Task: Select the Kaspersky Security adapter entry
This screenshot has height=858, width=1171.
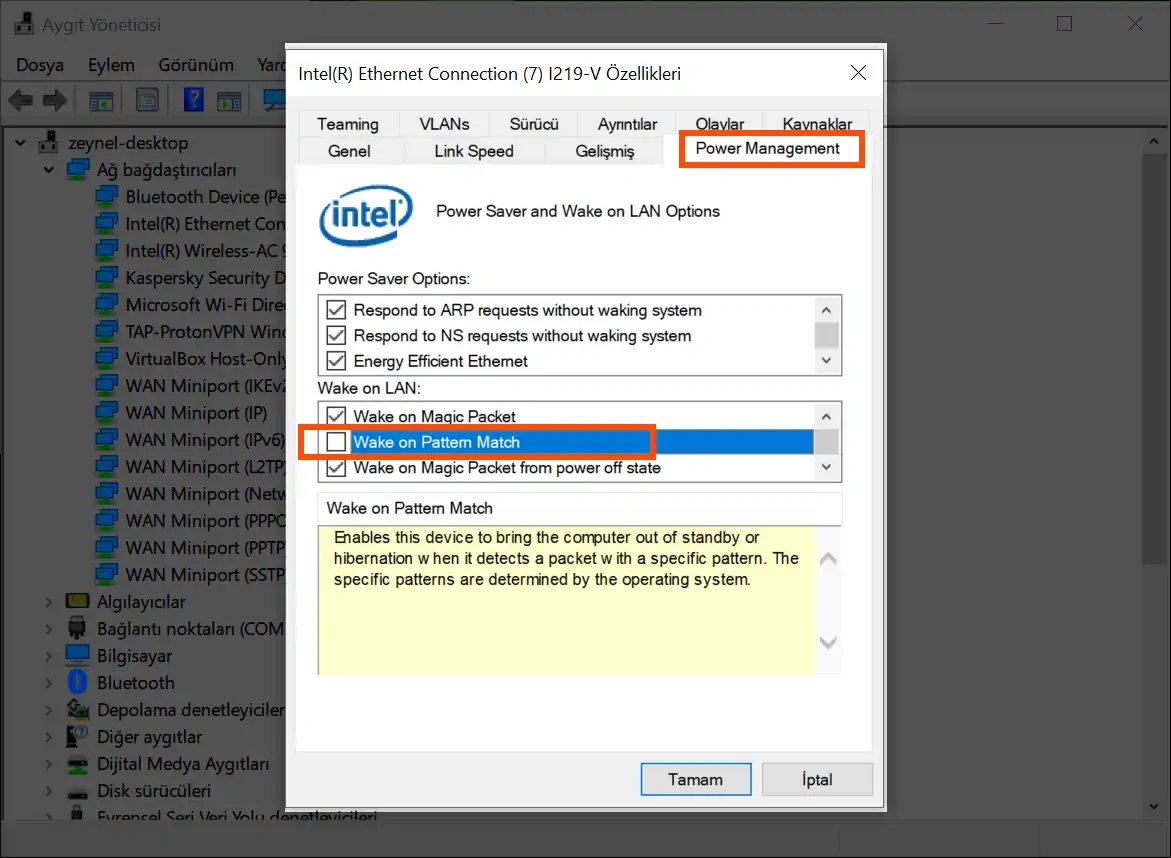Action: coord(205,278)
